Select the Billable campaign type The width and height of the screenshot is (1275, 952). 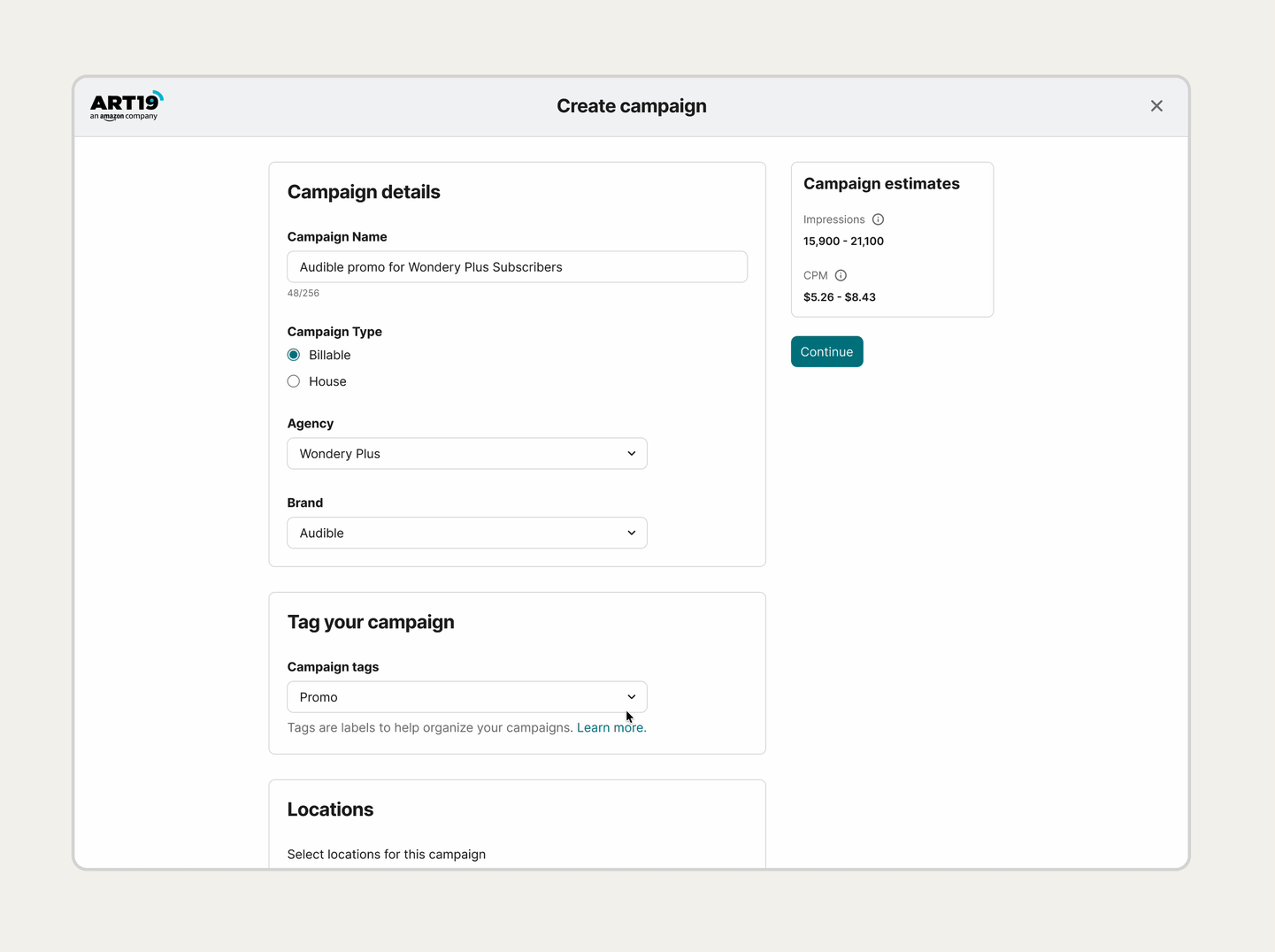click(294, 355)
